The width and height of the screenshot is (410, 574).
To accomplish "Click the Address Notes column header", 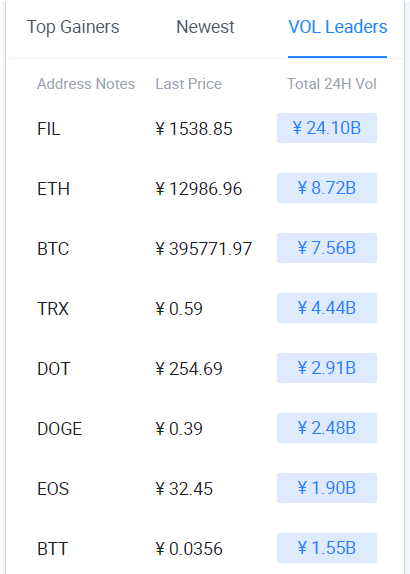I will tap(86, 84).
